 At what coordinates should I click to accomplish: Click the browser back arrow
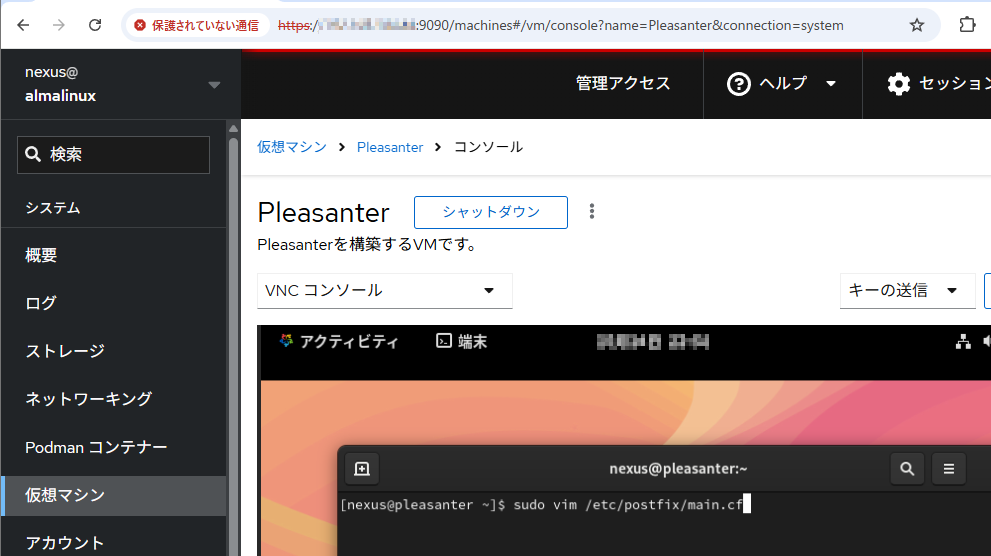click(23, 25)
